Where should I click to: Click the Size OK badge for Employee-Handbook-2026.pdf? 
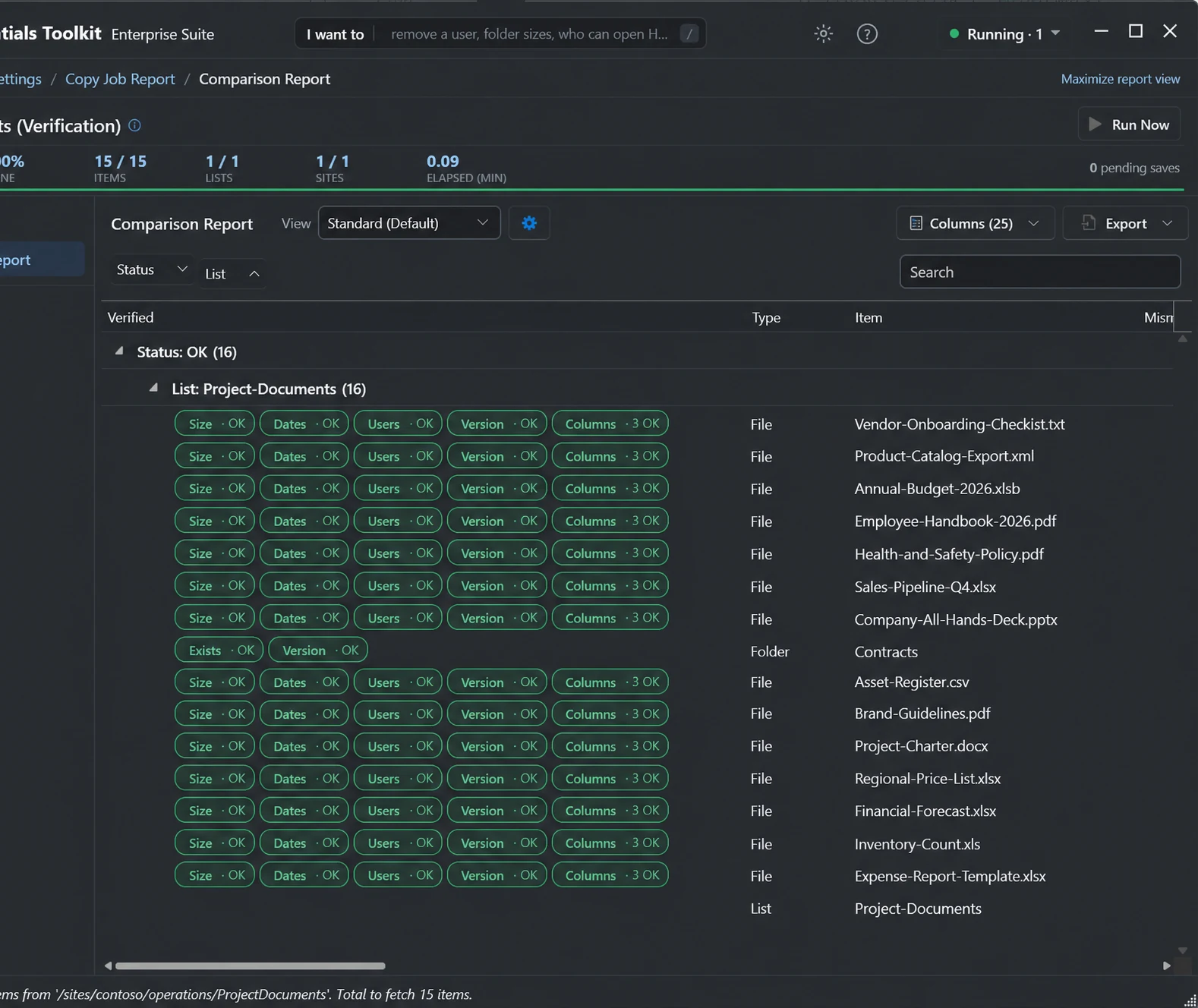tap(215, 521)
